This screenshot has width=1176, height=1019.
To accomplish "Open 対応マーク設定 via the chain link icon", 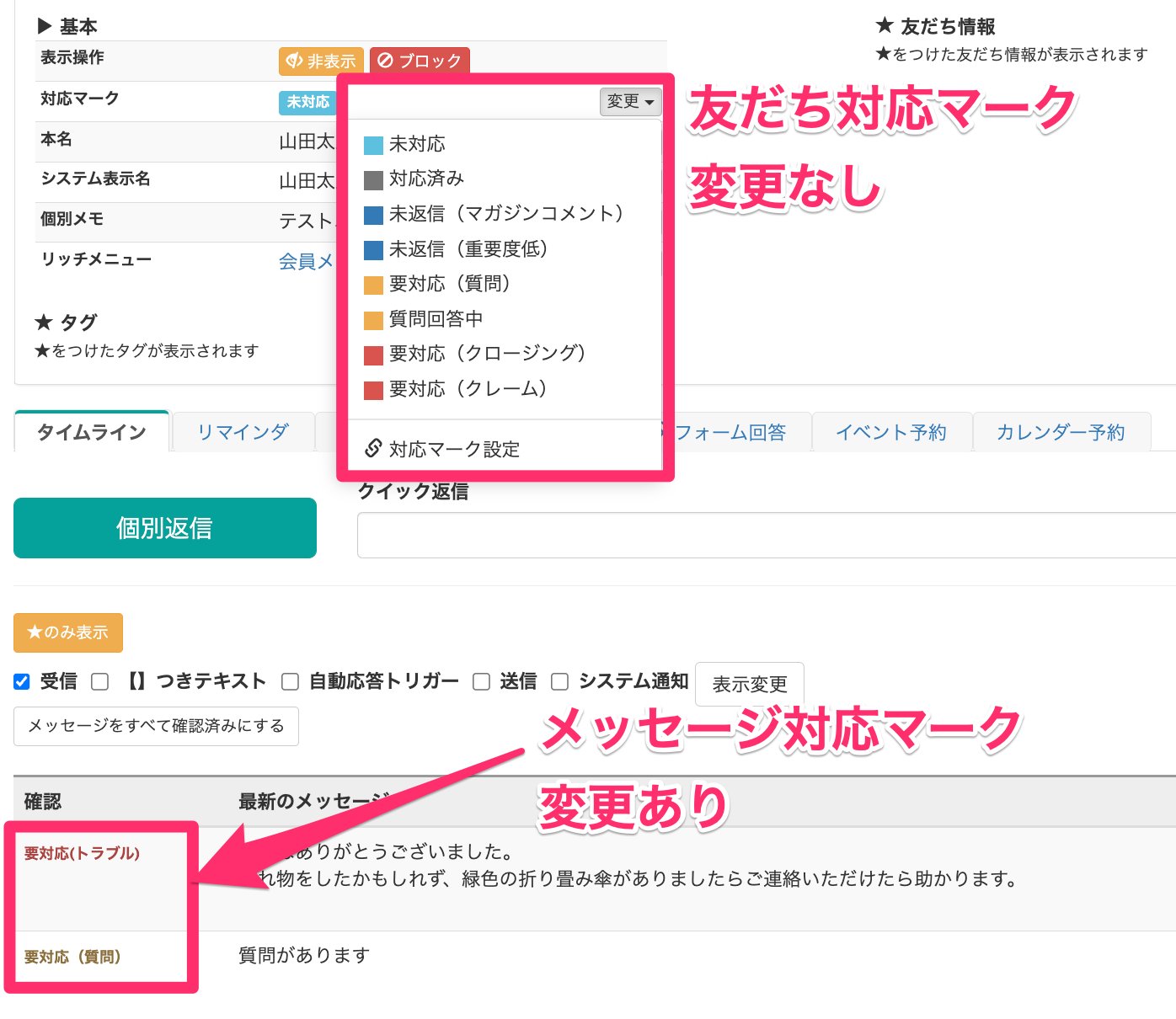I will [x=372, y=449].
